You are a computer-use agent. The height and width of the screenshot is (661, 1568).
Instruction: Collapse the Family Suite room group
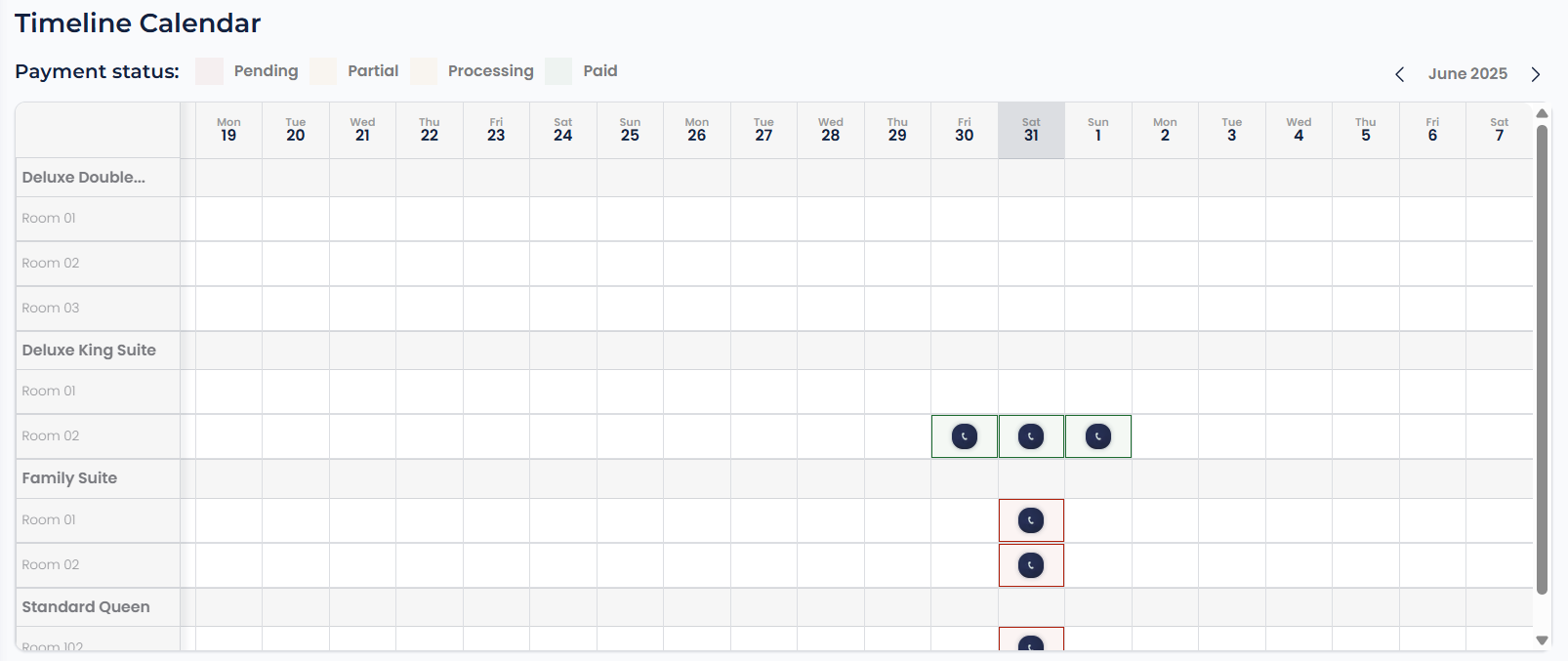pos(69,478)
